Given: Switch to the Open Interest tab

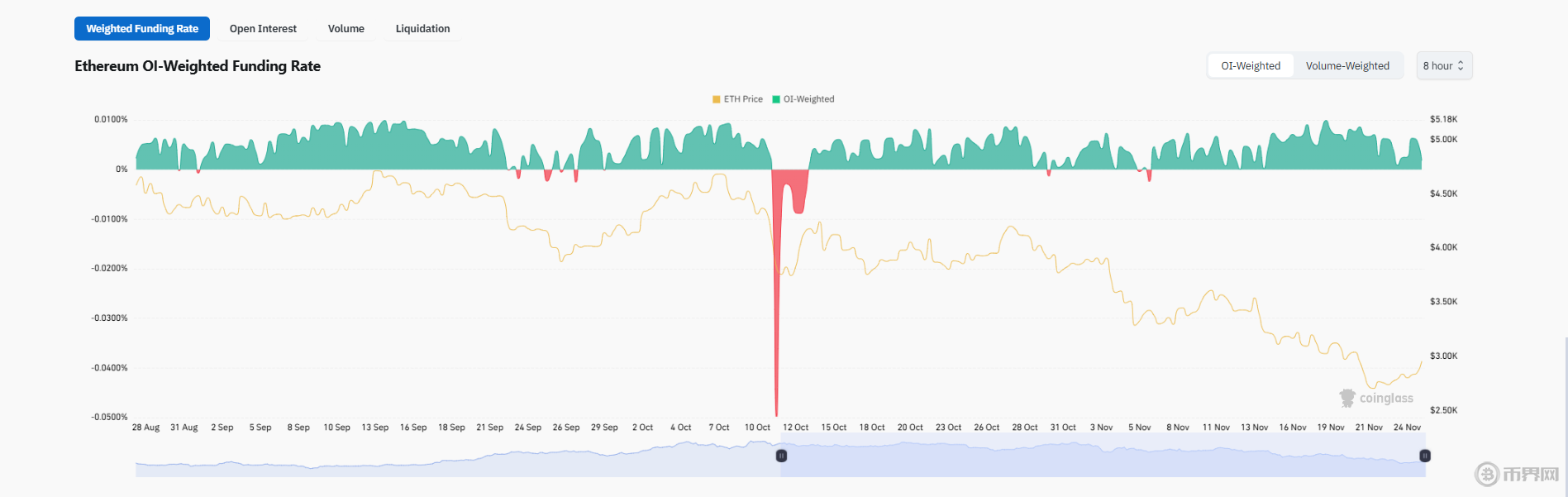Looking at the screenshot, I should pyautogui.click(x=263, y=28).
